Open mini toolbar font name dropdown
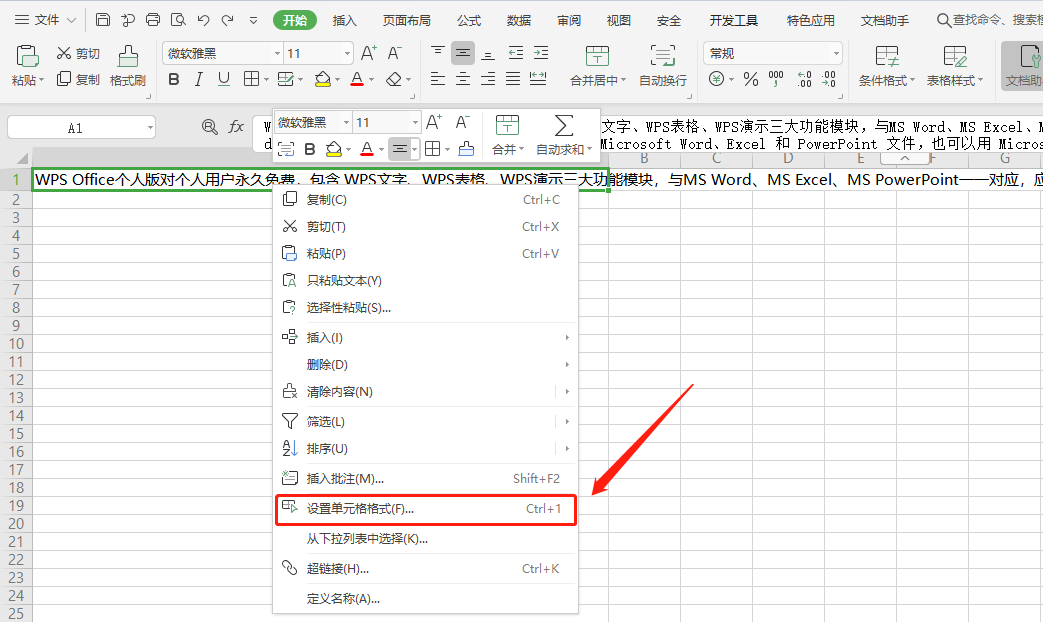 pyautogui.click(x=346, y=122)
